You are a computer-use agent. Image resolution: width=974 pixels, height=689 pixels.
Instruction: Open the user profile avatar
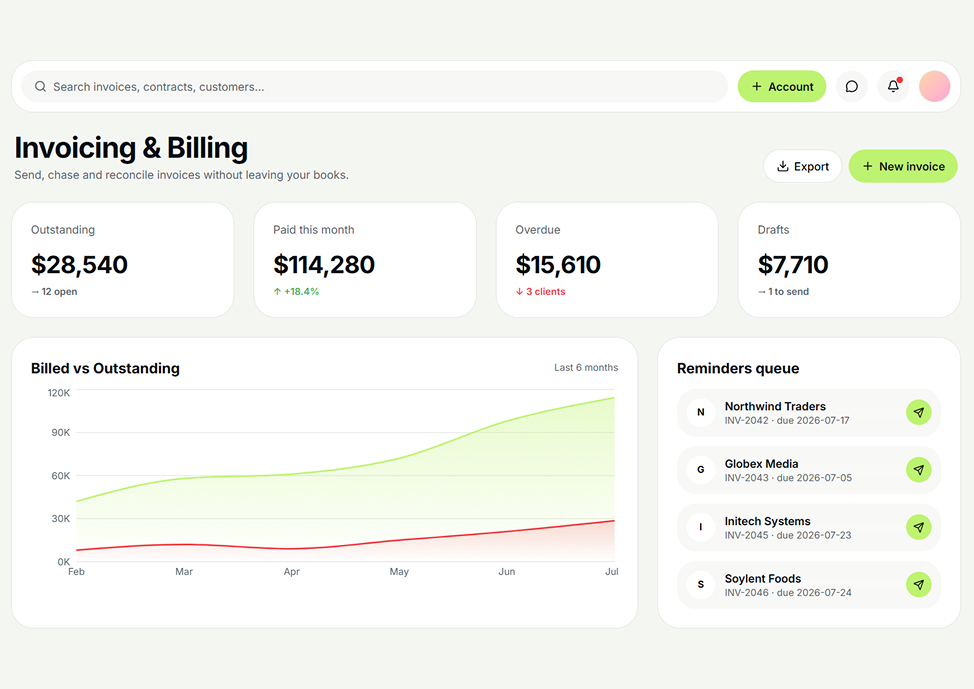(934, 86)
